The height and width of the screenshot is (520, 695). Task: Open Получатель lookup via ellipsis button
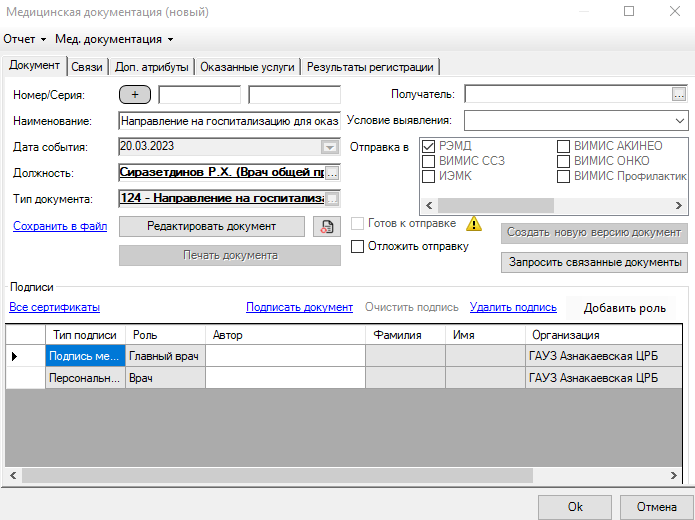pyautogui.click(x=679, y=95)
